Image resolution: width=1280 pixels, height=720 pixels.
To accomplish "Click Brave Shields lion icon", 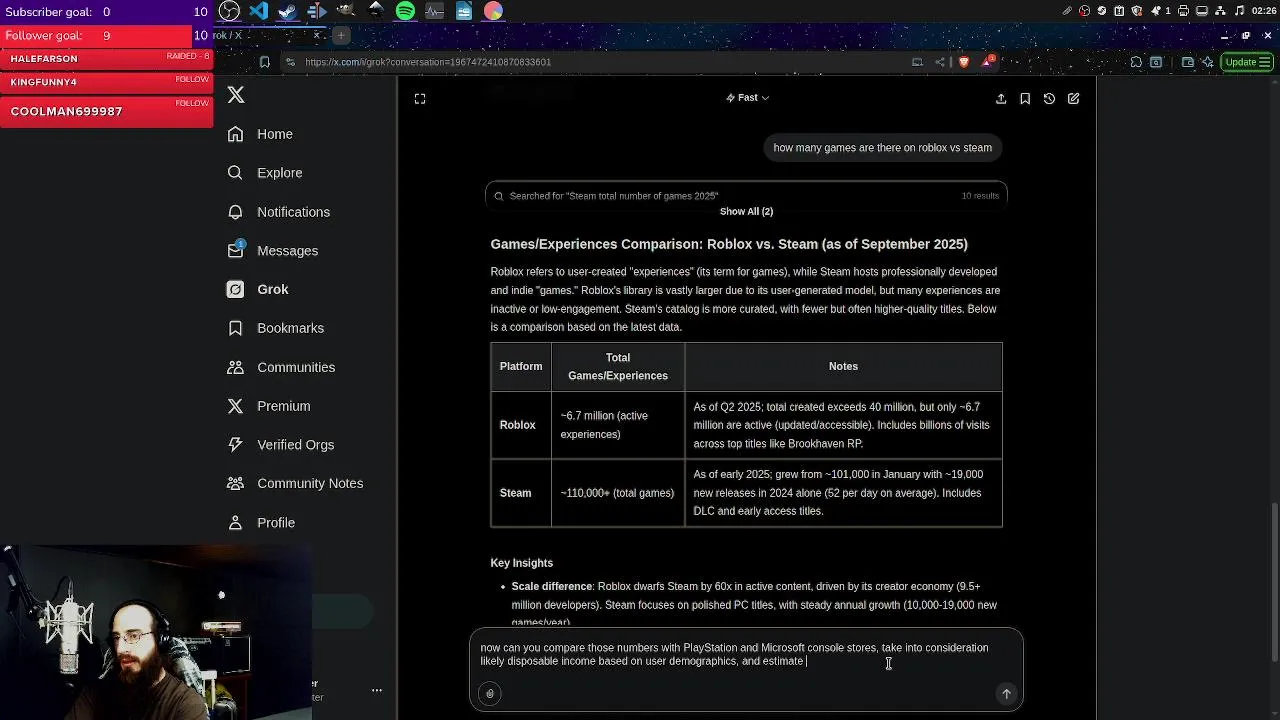I will pos(963,62).
